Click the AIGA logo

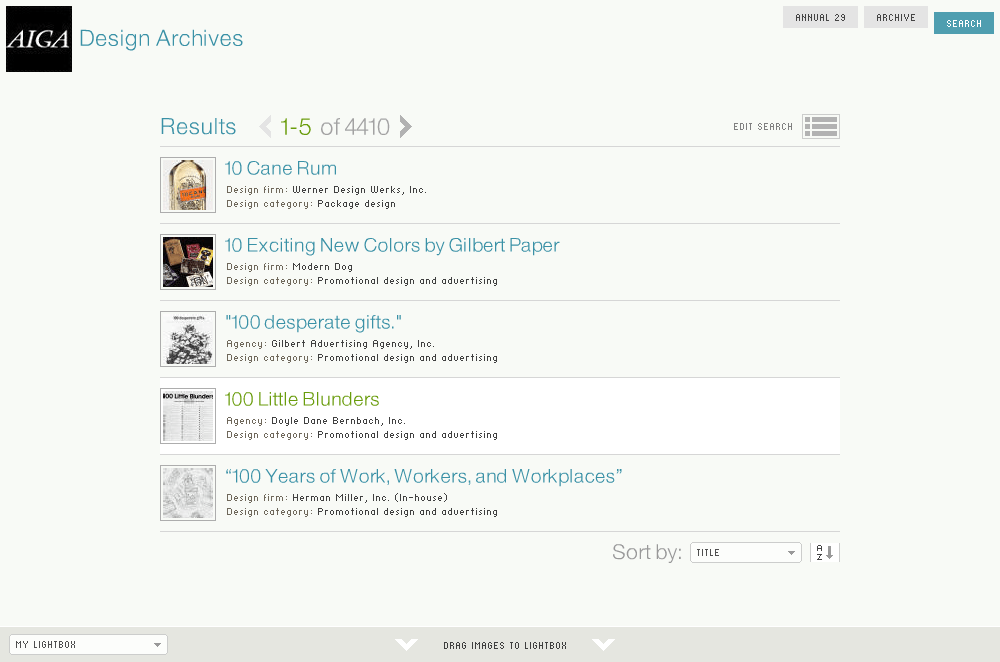tap(39, 39)
